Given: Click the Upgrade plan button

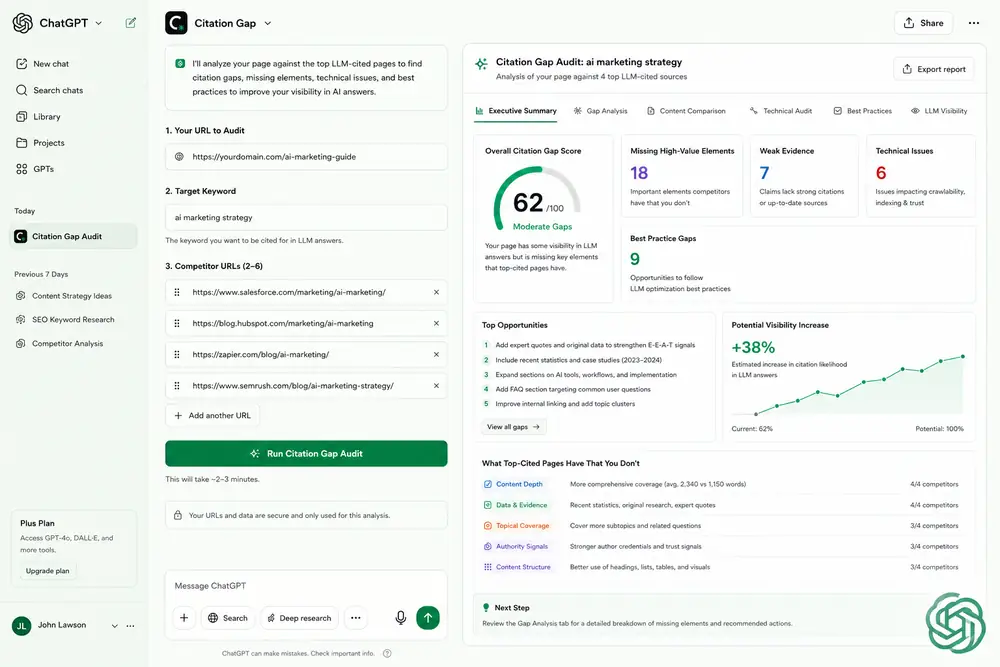Looking at the screenshot, I should (48, 571).
